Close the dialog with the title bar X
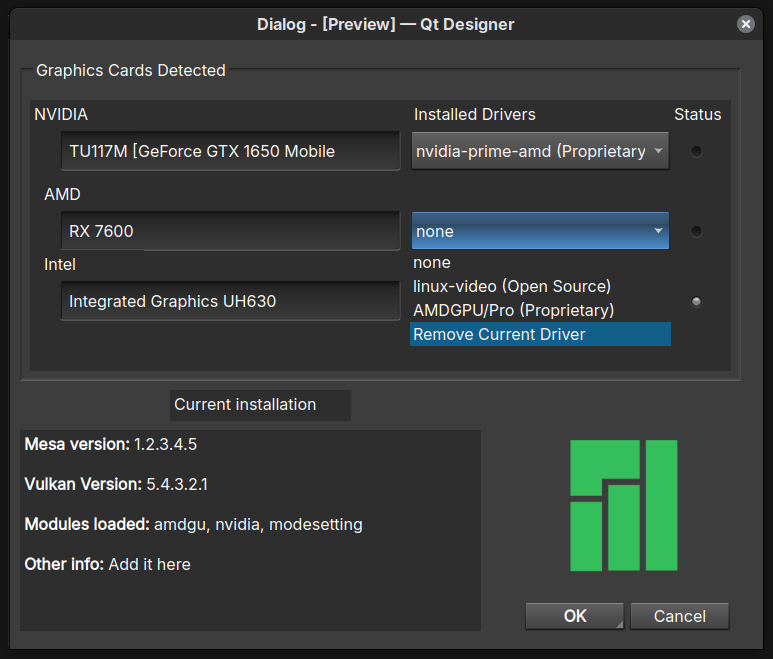Screen dimensions: 773x659 point(745,24)
